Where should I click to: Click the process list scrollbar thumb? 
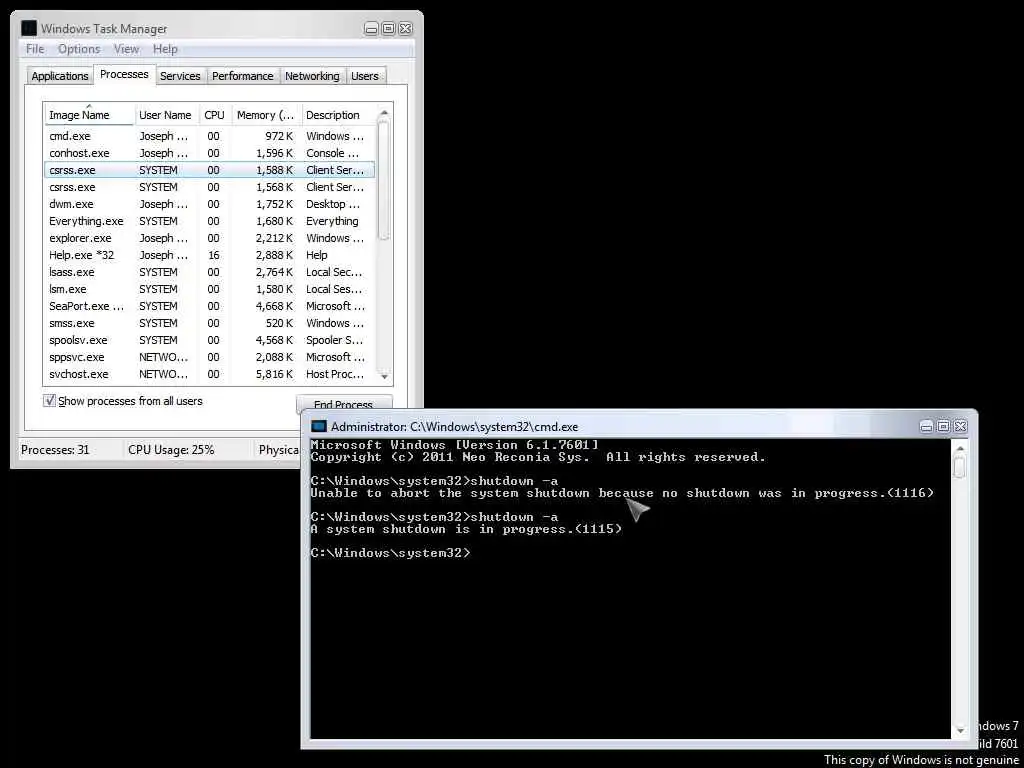(384, 180)
